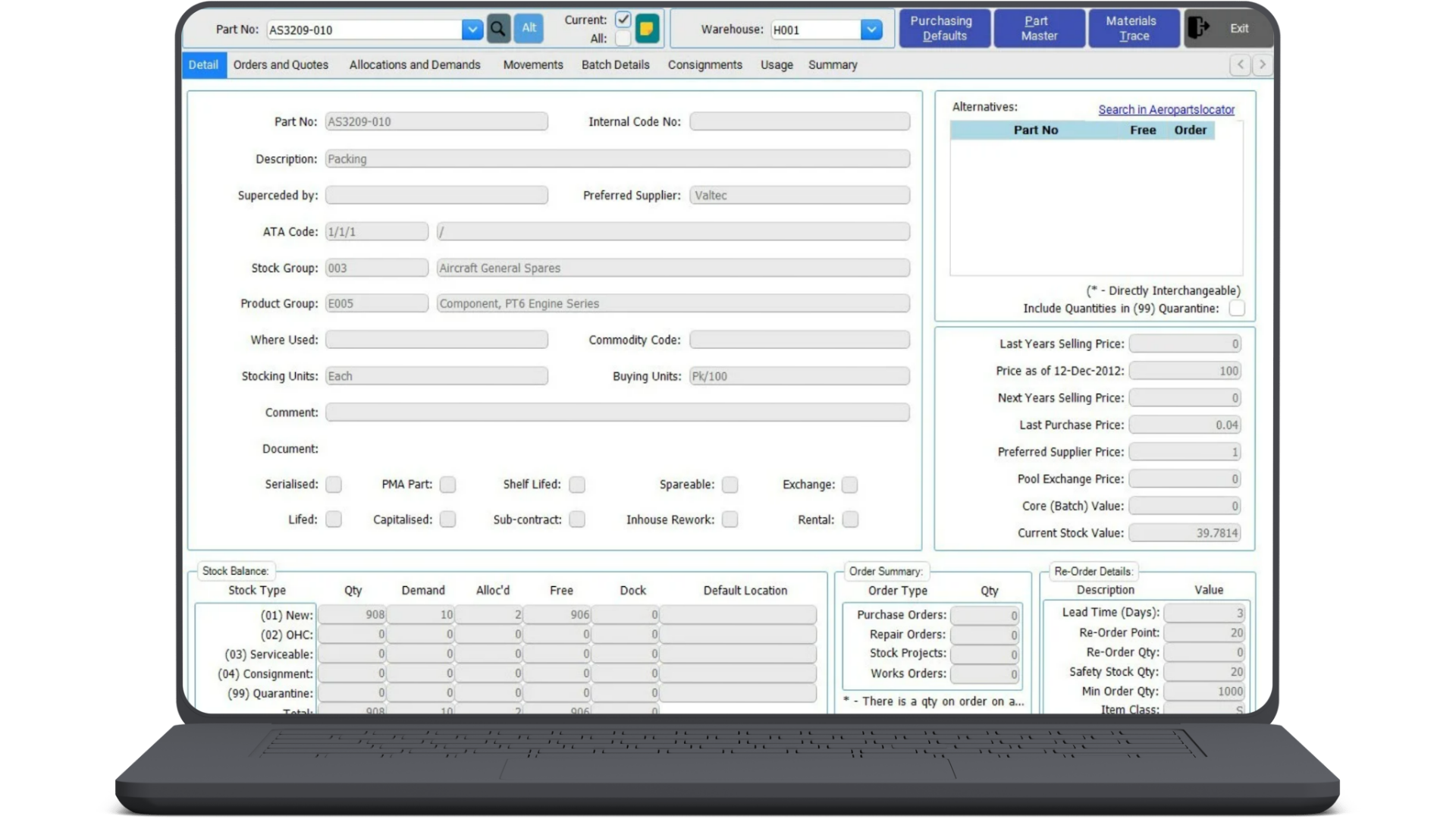Open the Part No dropdown
Image resolution: width=1456 pixels, height=819 pixels.
point(472,29)
